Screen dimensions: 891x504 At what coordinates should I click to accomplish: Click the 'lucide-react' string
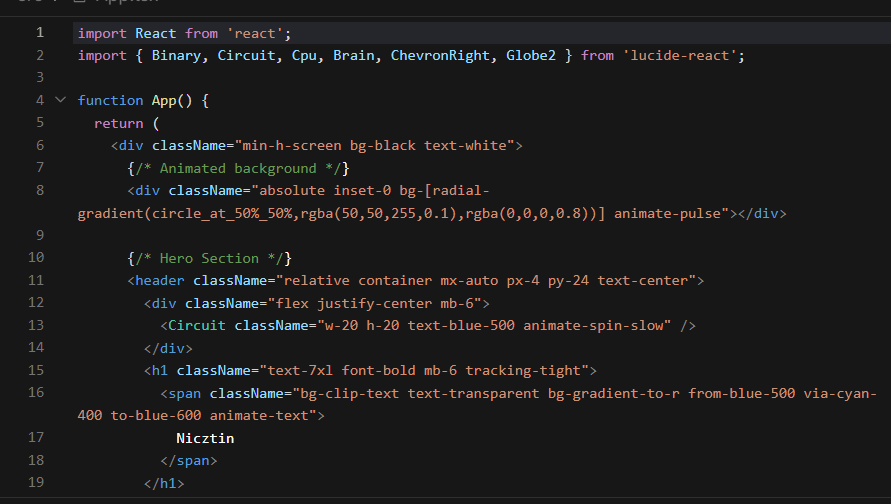680,56
